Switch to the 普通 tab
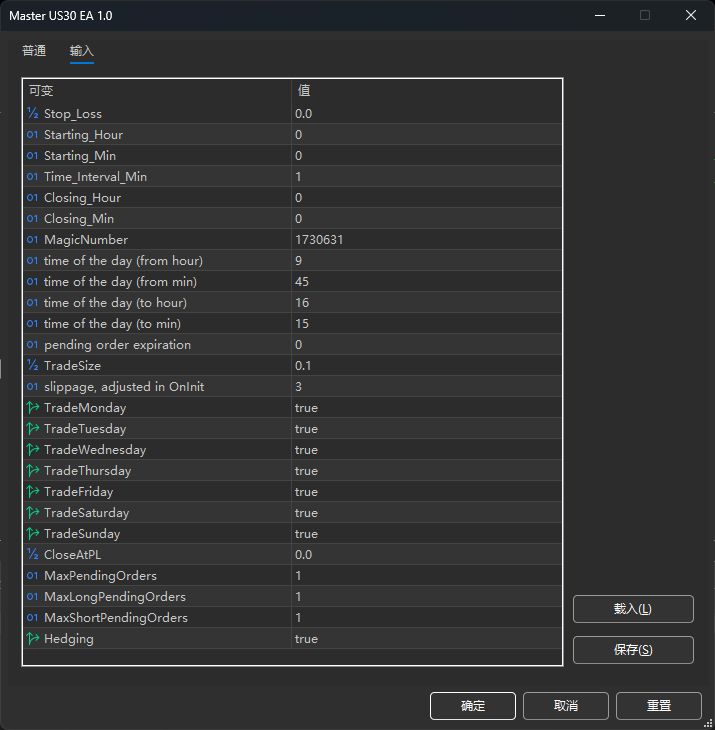Viewport: 715px width, 730px height. tap(34, 51)
